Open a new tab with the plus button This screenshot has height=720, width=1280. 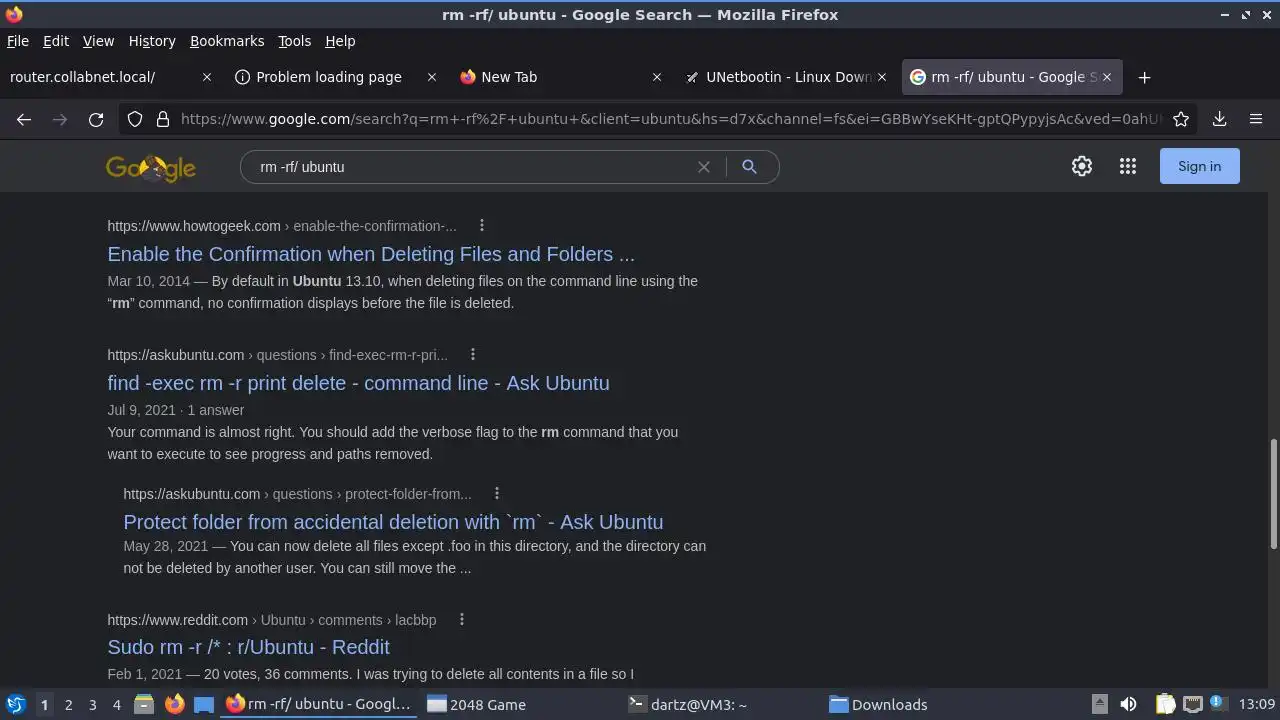tap(1145, 77)
